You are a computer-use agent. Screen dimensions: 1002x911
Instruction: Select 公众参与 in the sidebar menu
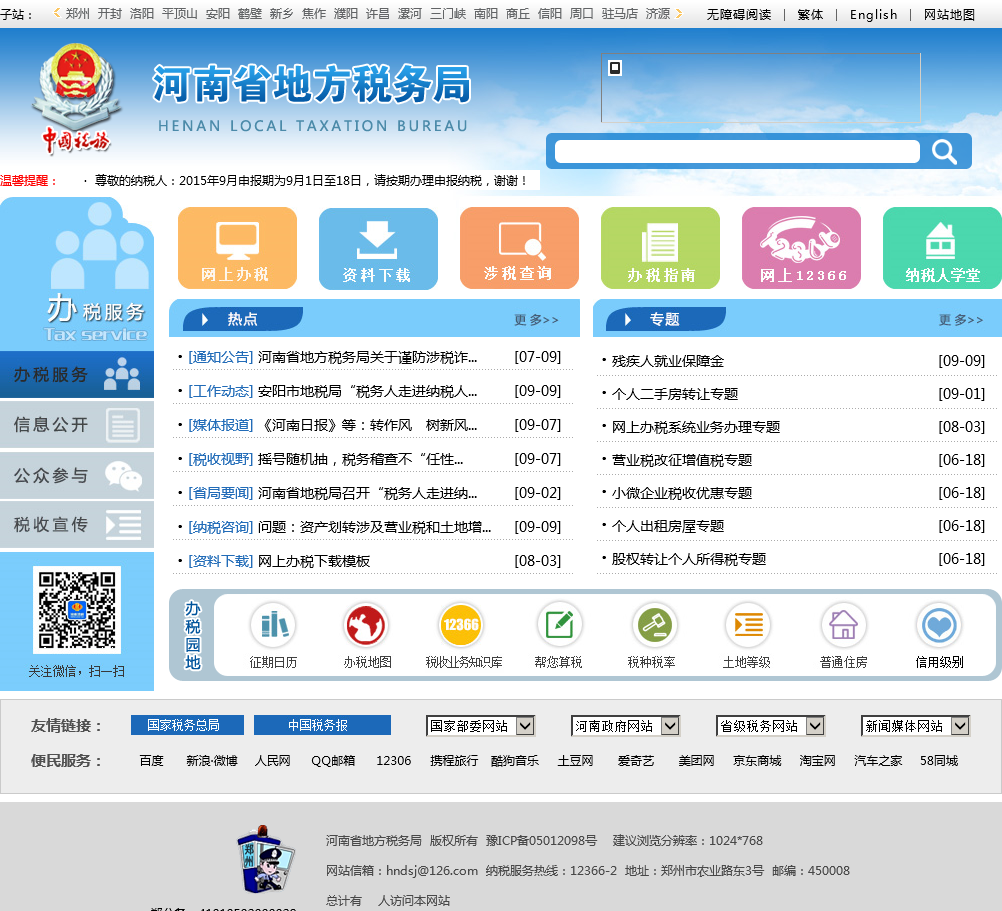[x=77, y=475]
